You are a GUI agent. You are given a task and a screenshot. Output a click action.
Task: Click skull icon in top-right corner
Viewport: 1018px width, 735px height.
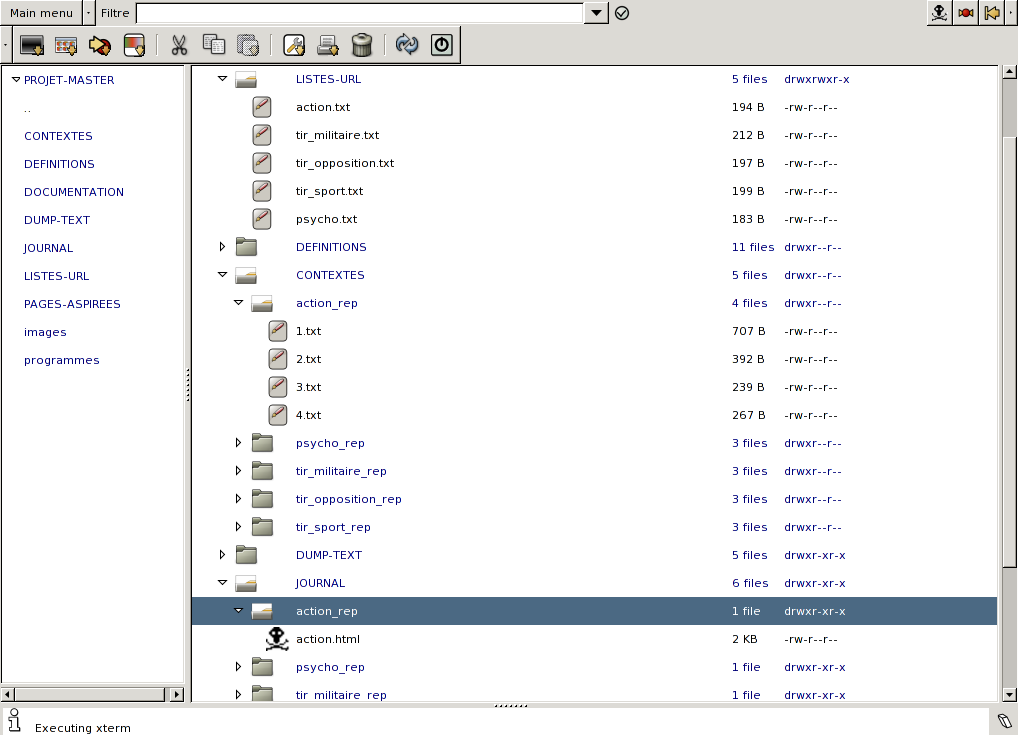[939, 13]
